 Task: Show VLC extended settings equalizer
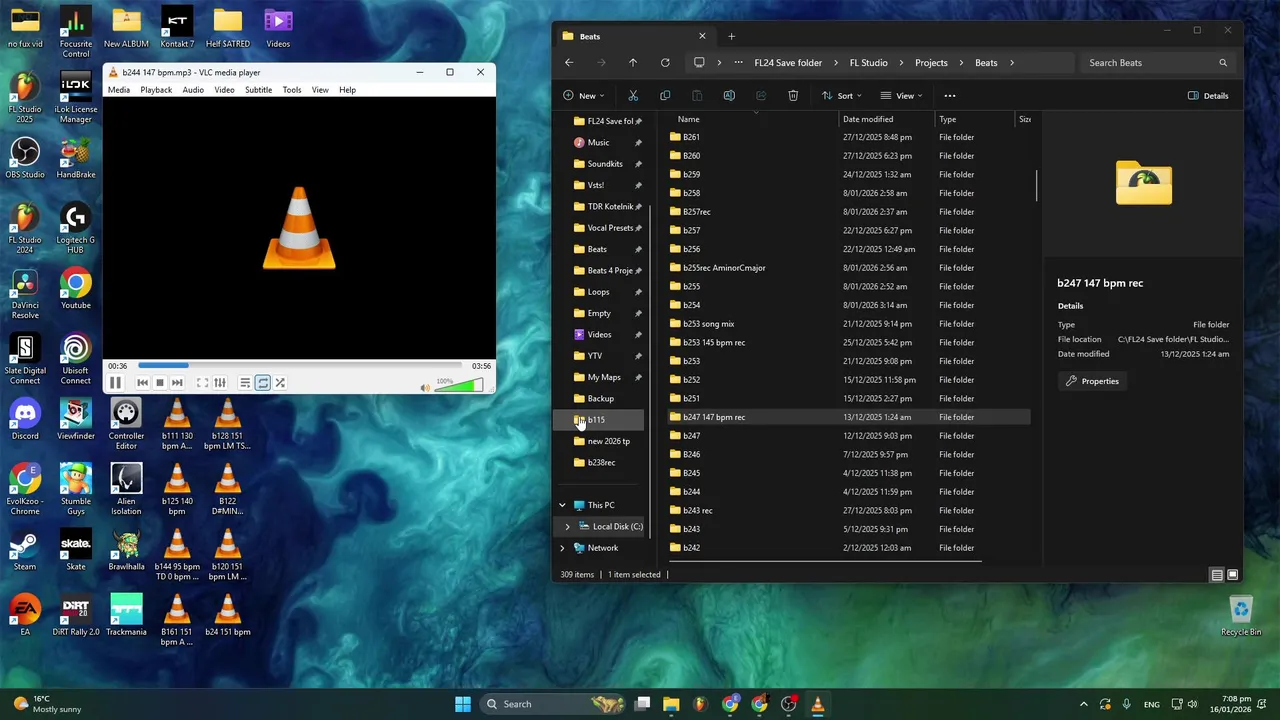coord(220,383)
